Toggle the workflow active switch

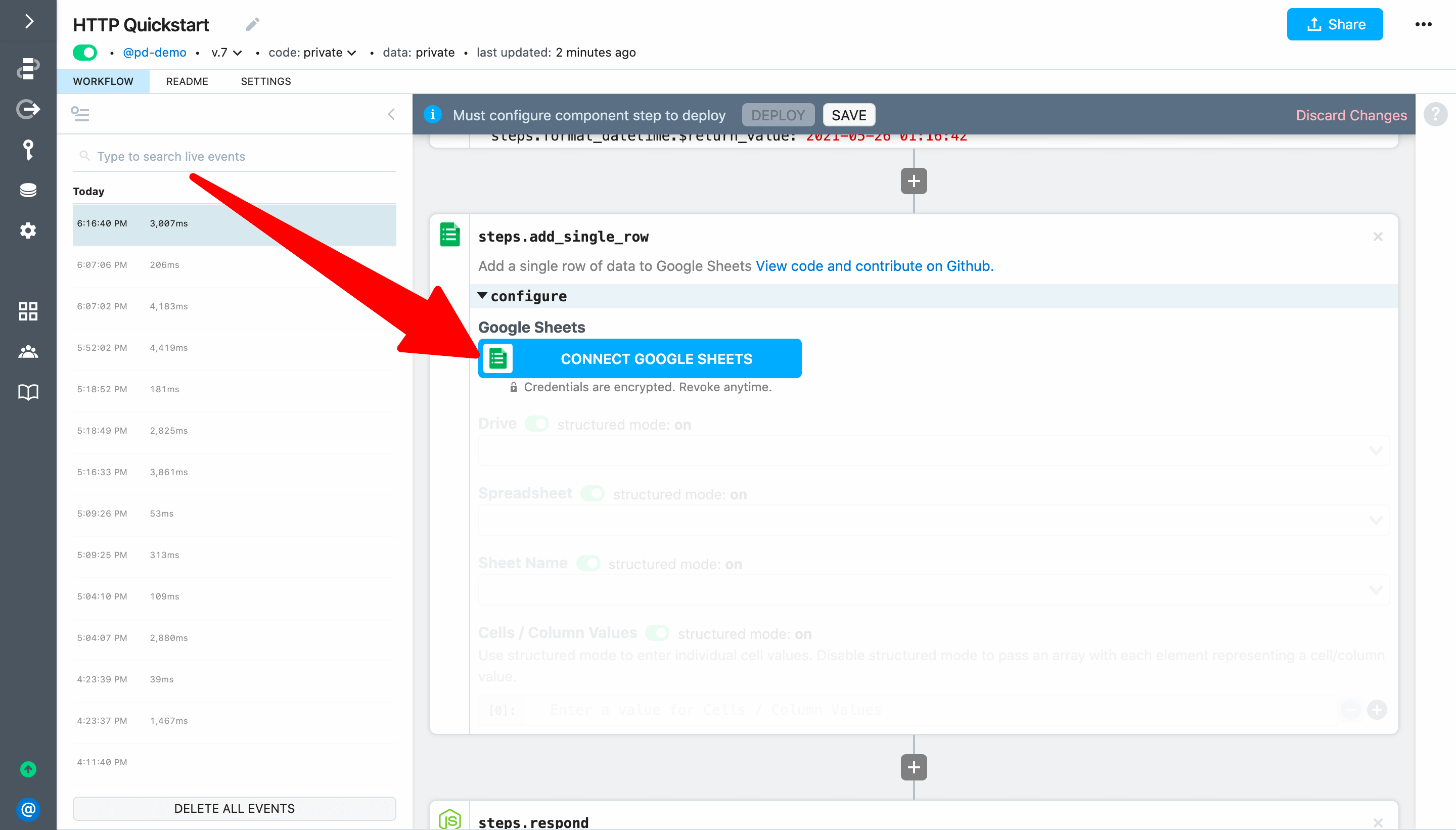(85, 53)
